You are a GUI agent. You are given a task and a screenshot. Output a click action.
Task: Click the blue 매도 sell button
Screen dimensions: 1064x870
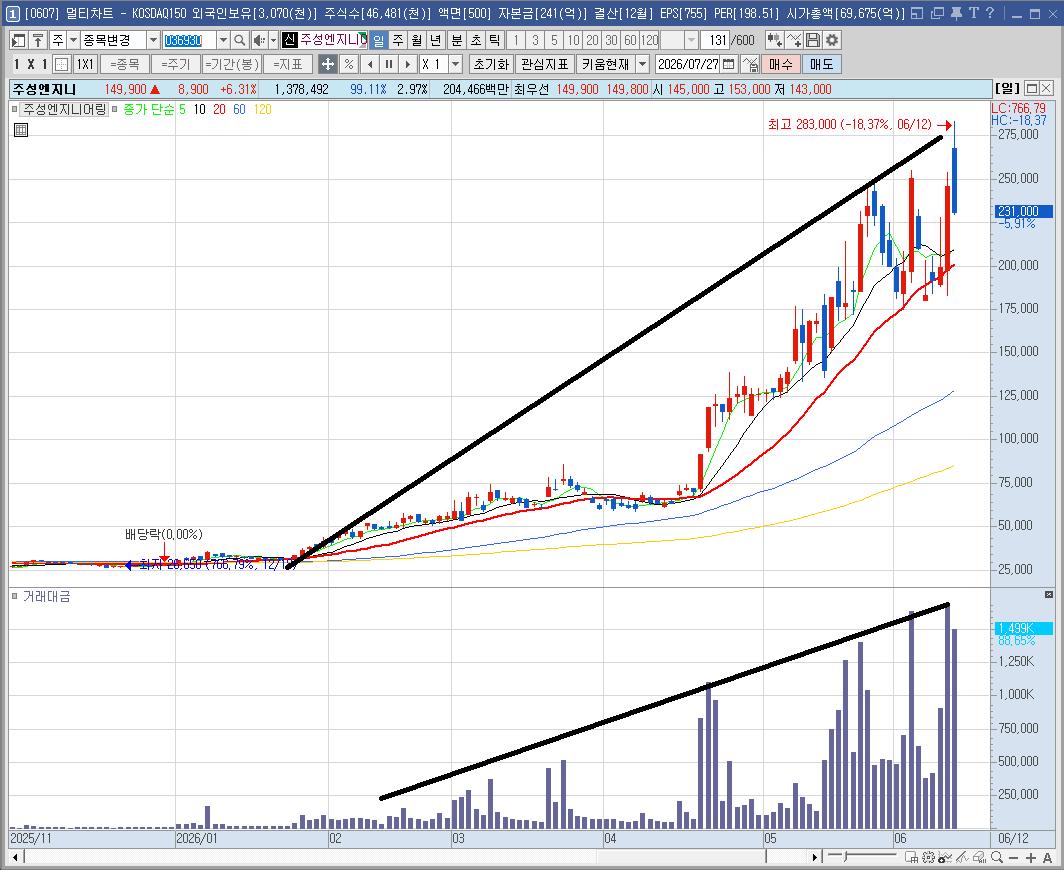(822, 64)
